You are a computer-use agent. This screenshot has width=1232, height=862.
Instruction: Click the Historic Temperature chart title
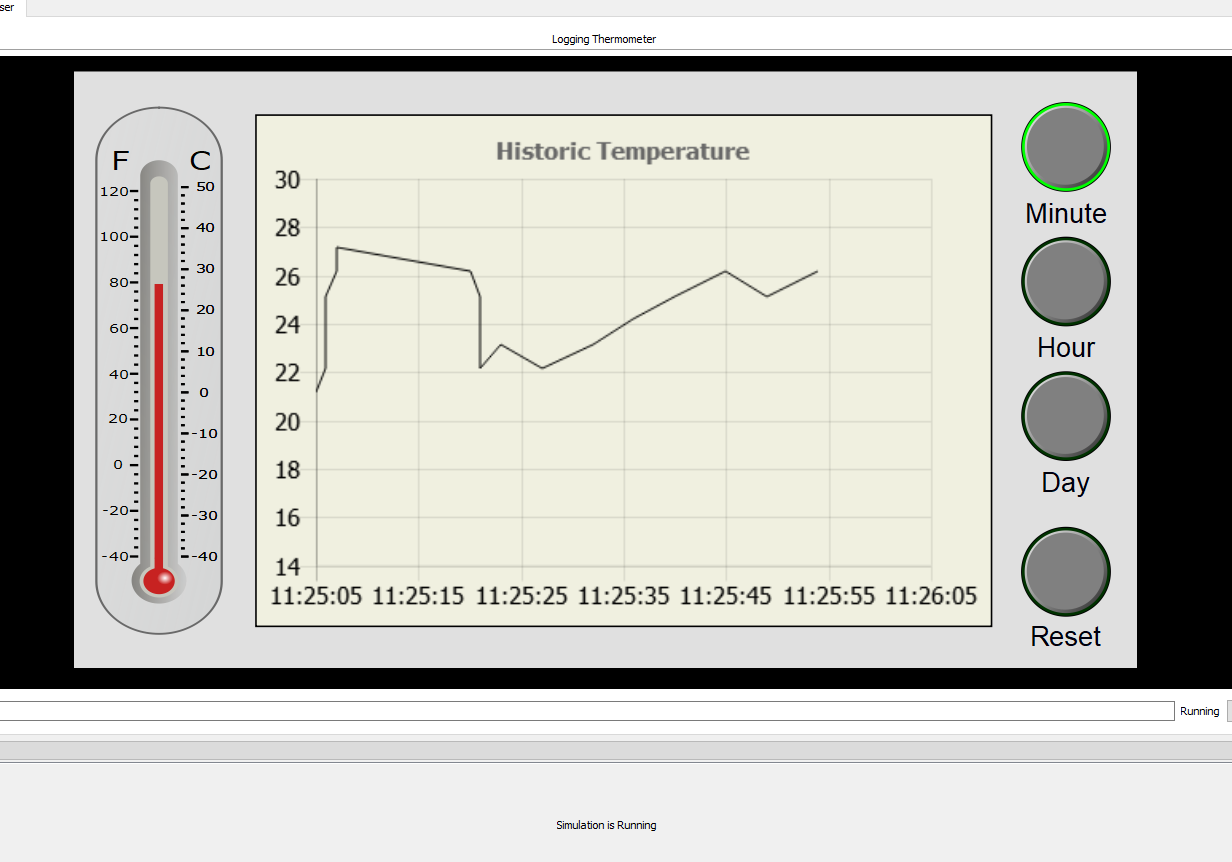click(x=621, y=151)
